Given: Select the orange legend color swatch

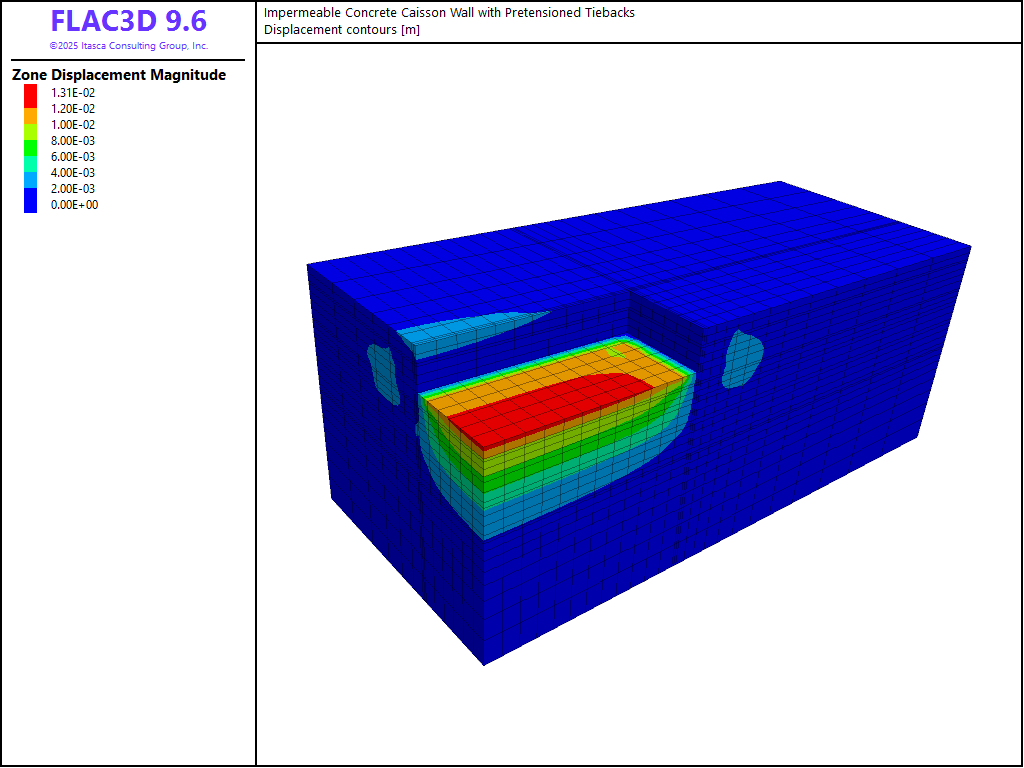Looking at the screenshot, I should point(30,114).
